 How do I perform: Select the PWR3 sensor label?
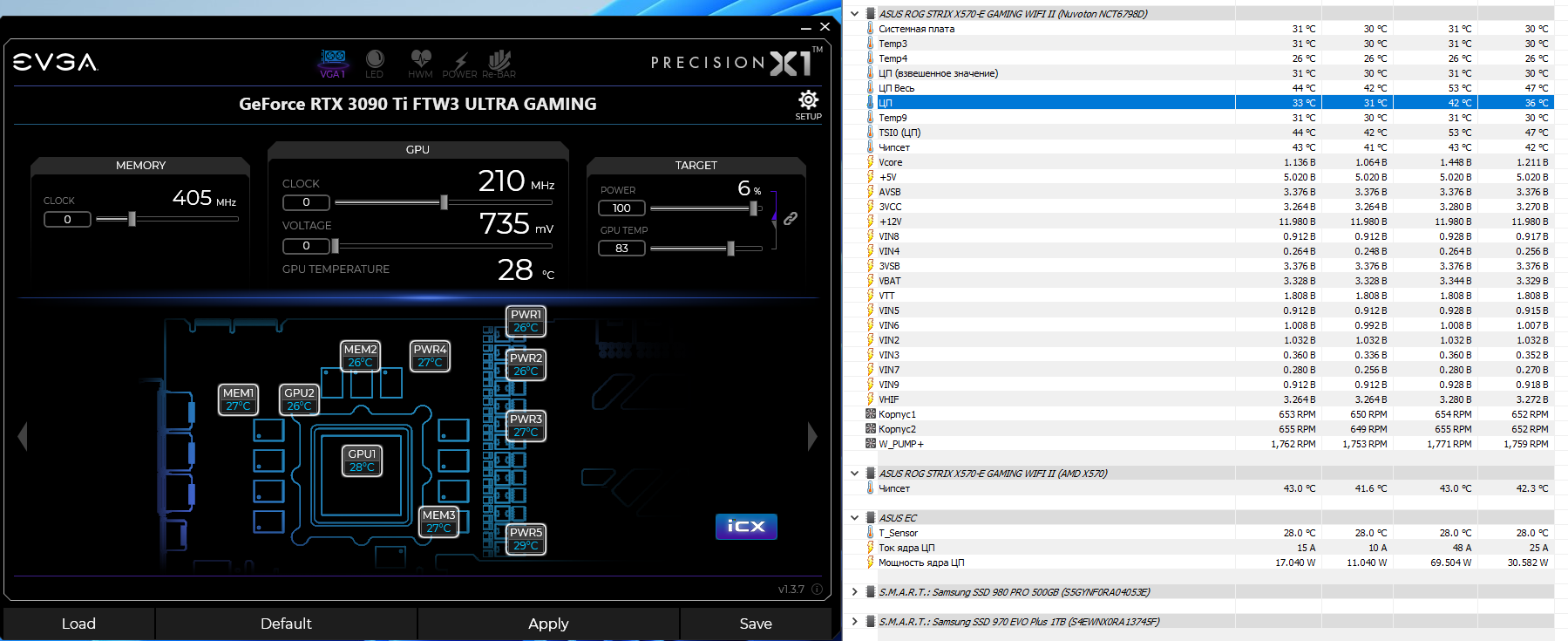(526, 426)
